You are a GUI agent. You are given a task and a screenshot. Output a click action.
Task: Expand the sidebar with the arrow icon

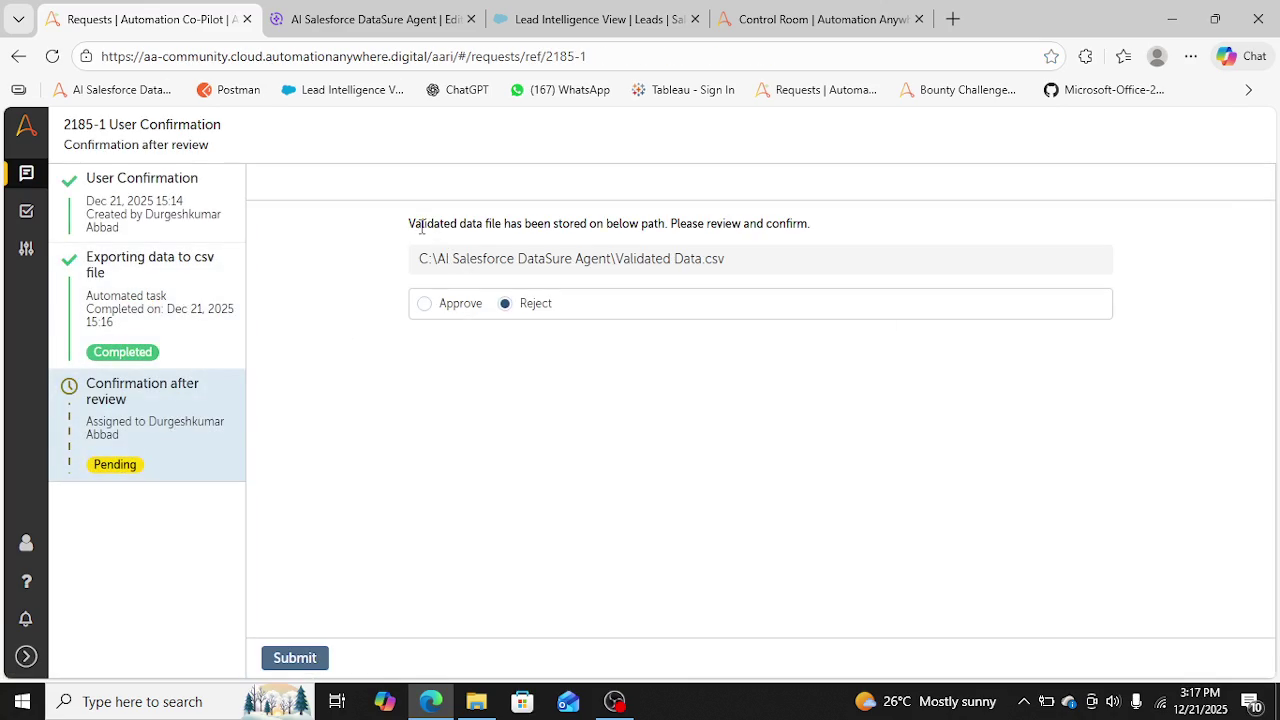coord(26,657)
